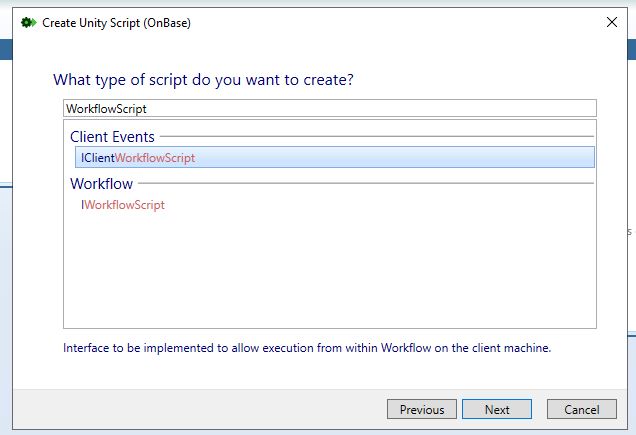The height and width of the screenshot is (435, 636).
Task: Select the IClientWorkflowScript entry
Action: click(x=335, y=157)
